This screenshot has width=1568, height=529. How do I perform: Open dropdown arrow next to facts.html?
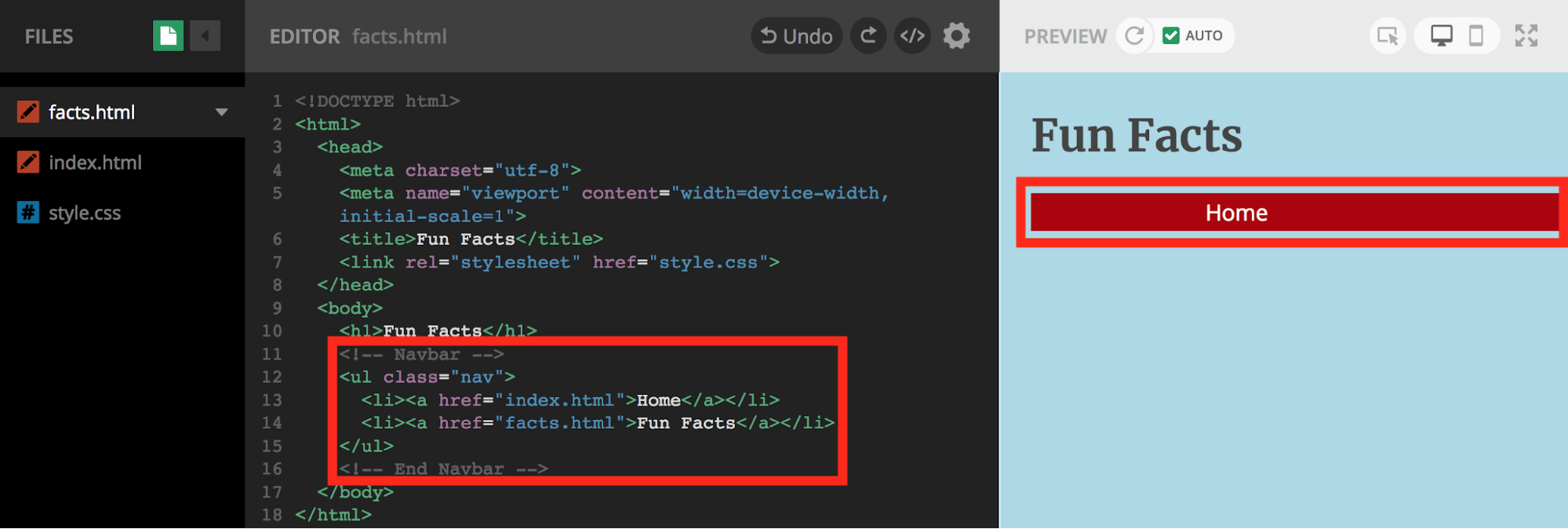coord(222,112)
